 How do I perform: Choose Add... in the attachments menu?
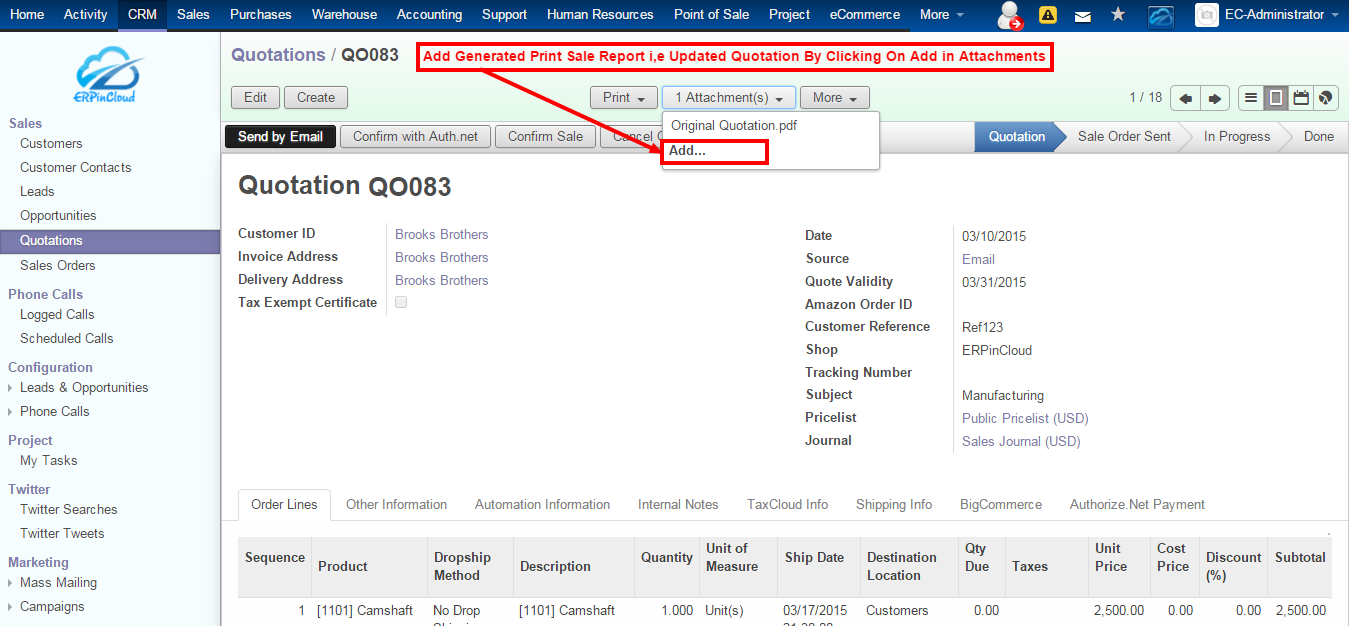[714, 152]
